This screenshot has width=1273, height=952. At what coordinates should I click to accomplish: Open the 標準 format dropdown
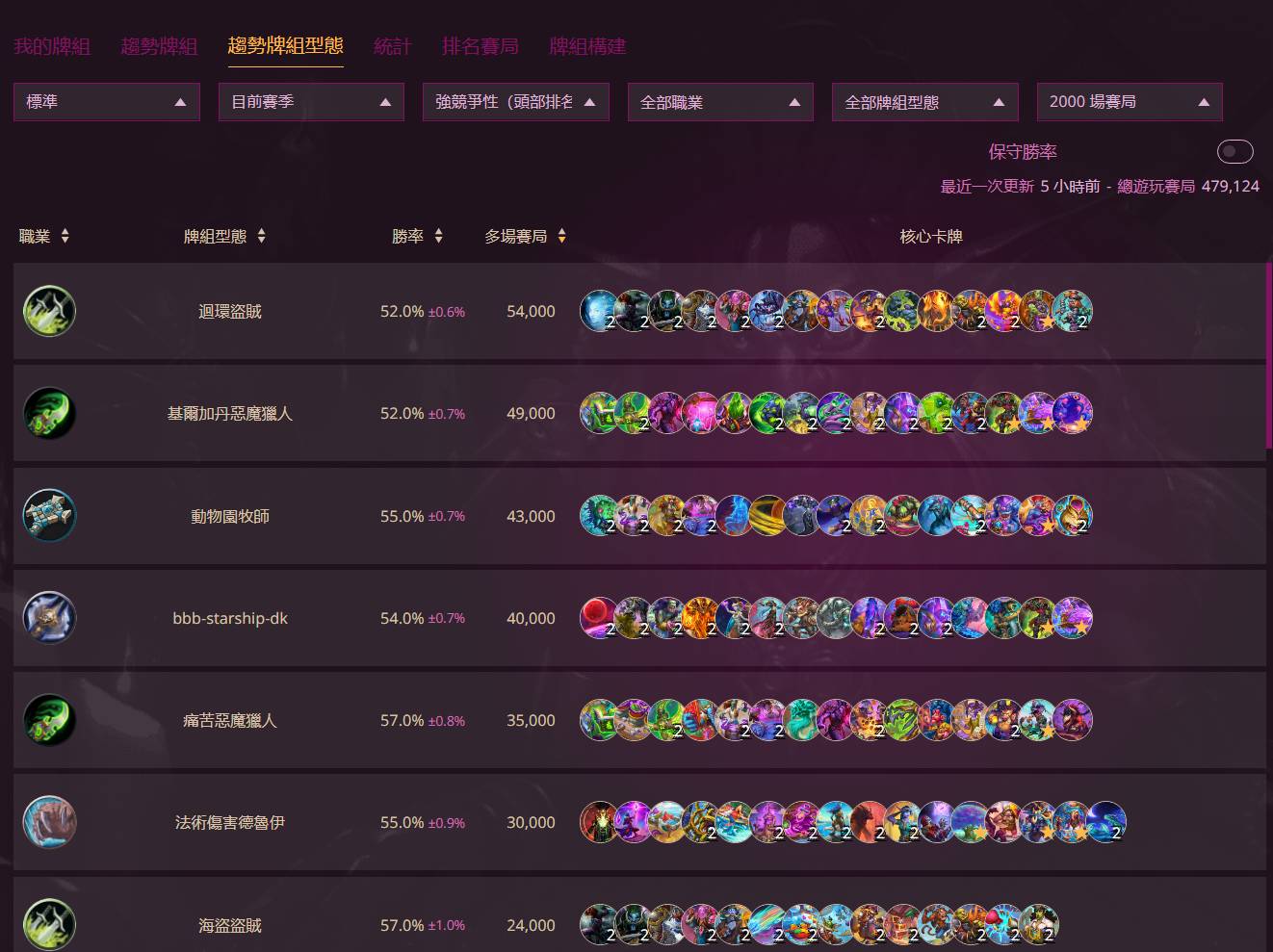point(107,102)
